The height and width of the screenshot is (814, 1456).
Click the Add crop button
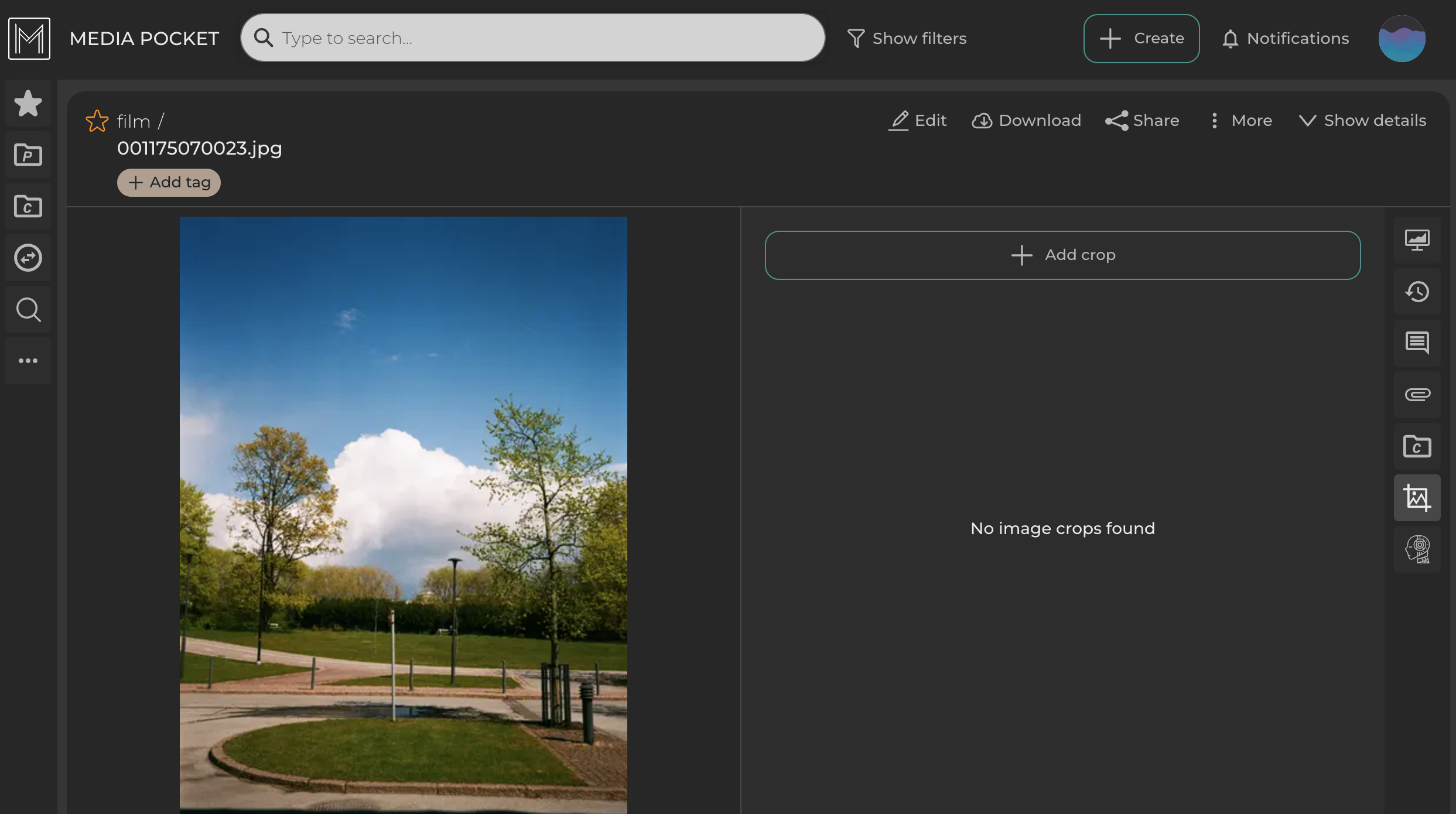coord(1062,255)
